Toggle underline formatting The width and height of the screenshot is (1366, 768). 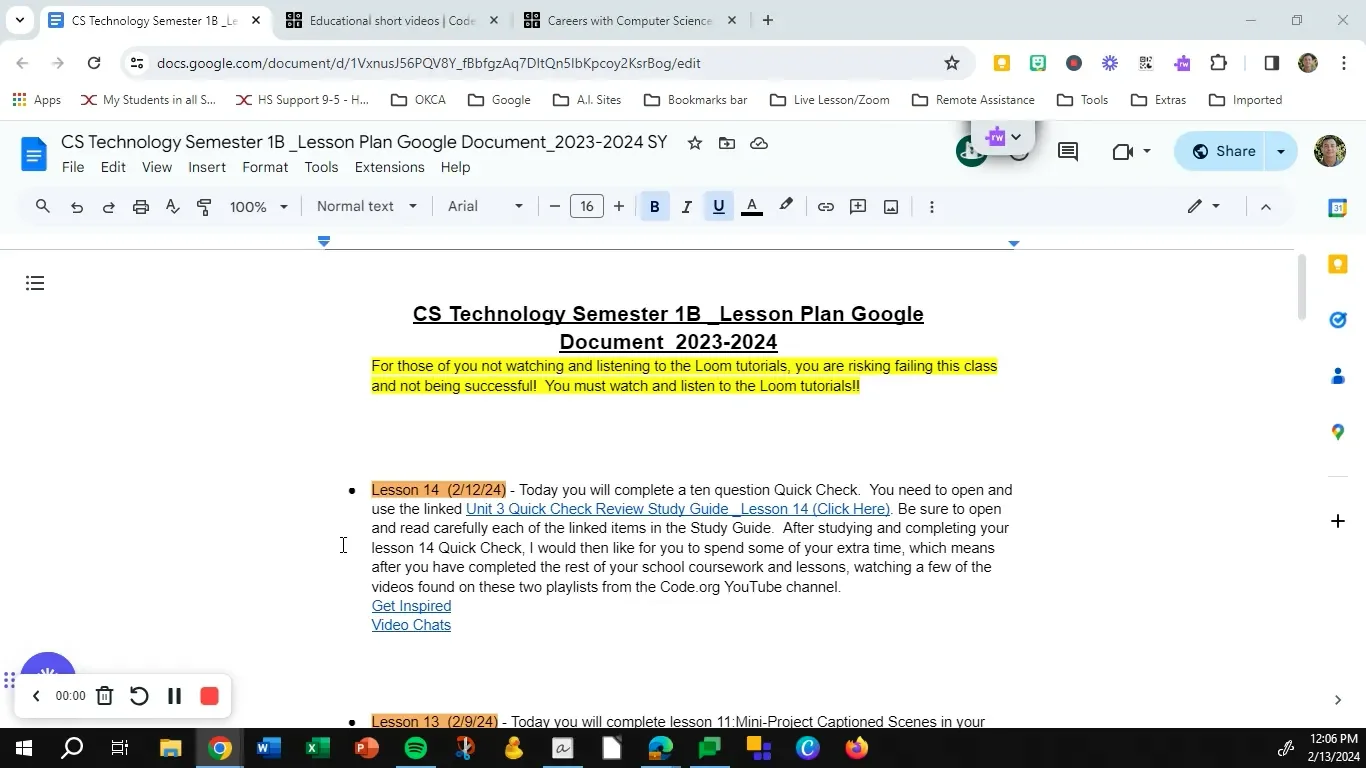[718, 207]
